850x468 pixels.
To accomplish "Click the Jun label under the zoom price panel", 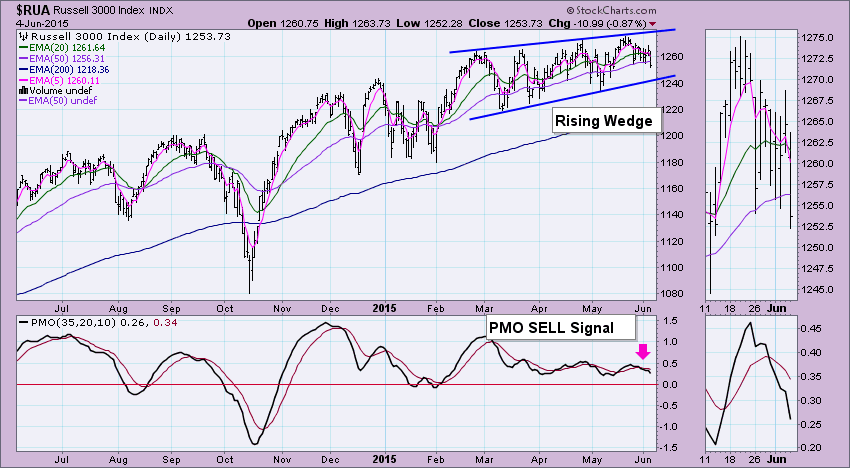I will [778, 309].
